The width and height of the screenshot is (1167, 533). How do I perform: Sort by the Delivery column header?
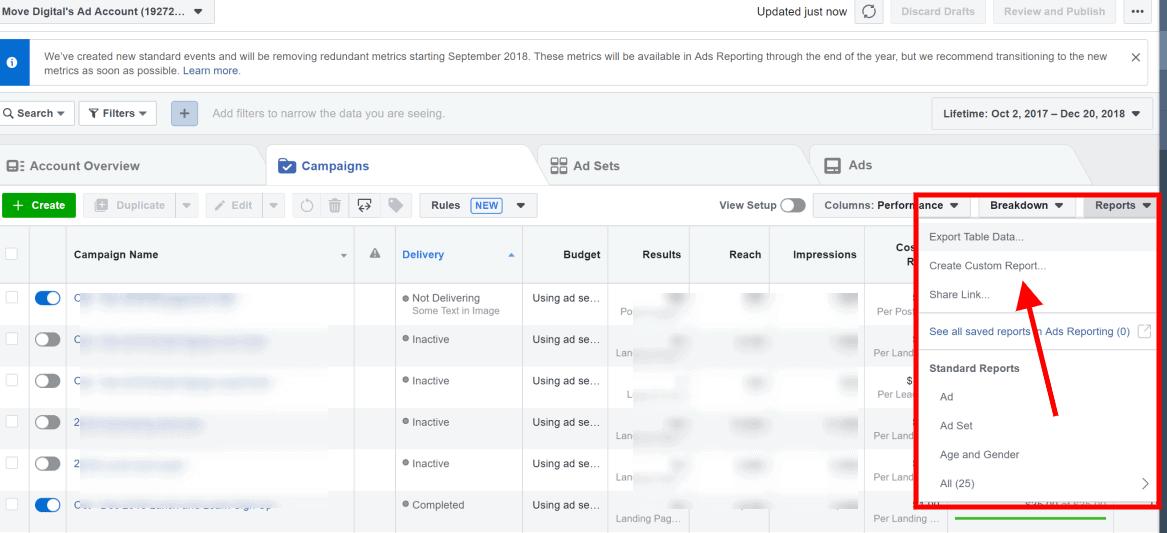click(423, 255)
